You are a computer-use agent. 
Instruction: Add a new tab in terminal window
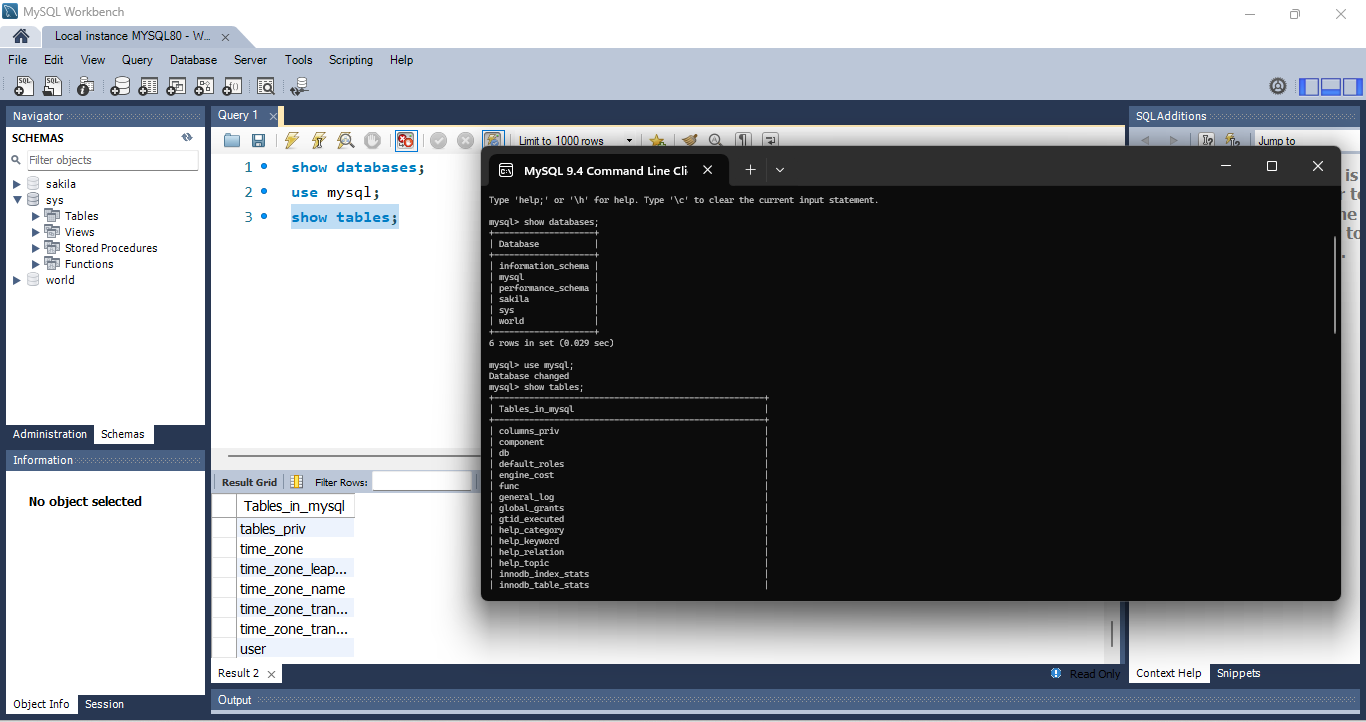(750, 170)
